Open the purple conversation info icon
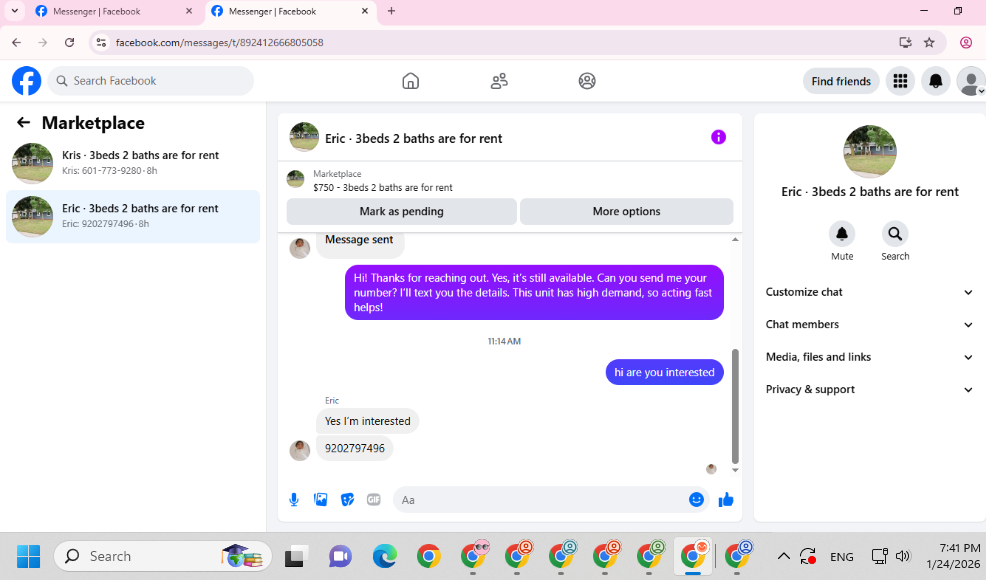986x580 pixels. pos(718,137)
